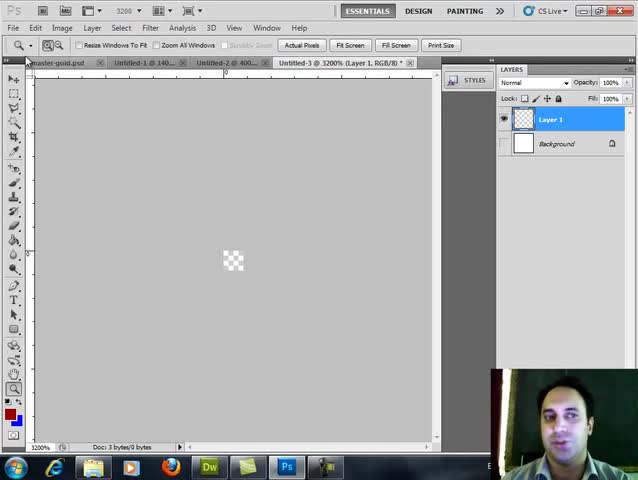The image size is (638, 480).
Task: Launch Bridge from application bar
Action: point(43,11)
